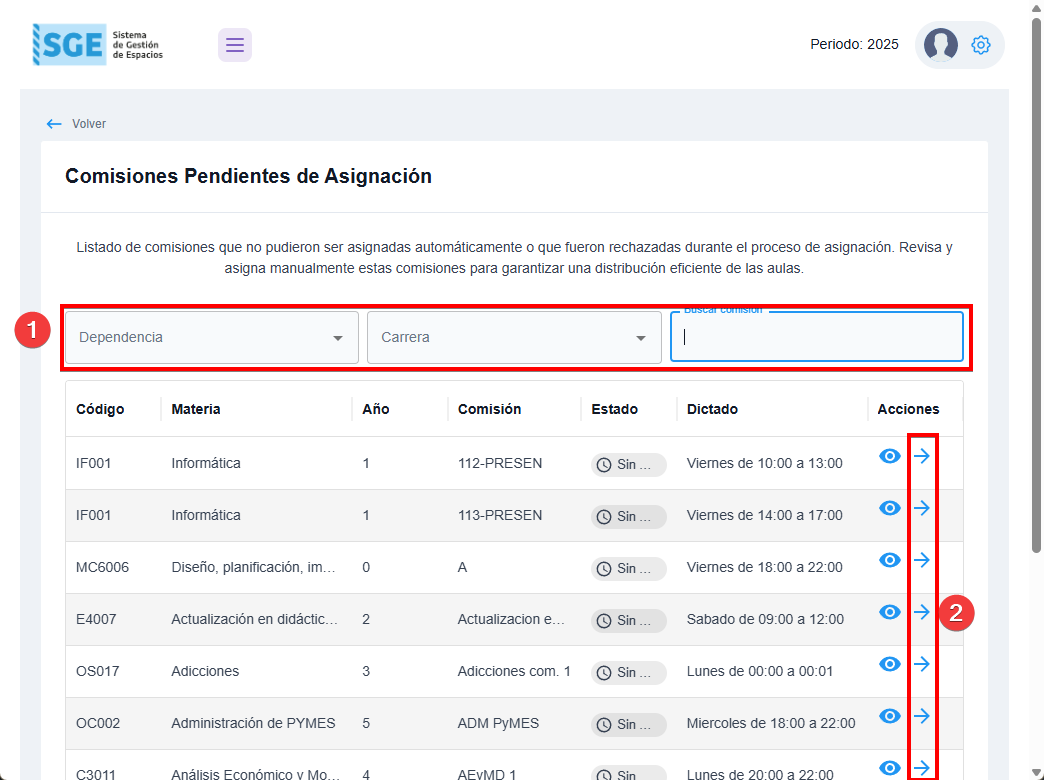The height and width of the screenshot is (780, 1044).
Task: Click the Acciones column header
Action: point(908,409)
